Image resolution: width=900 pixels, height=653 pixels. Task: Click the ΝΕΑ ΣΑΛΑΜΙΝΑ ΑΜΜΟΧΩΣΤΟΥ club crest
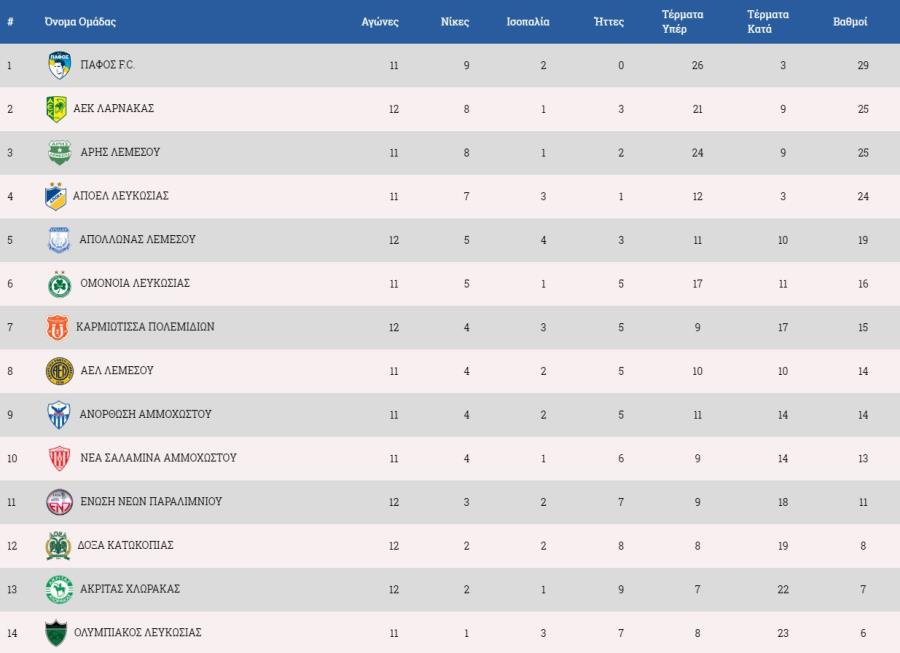coord(59,458)
